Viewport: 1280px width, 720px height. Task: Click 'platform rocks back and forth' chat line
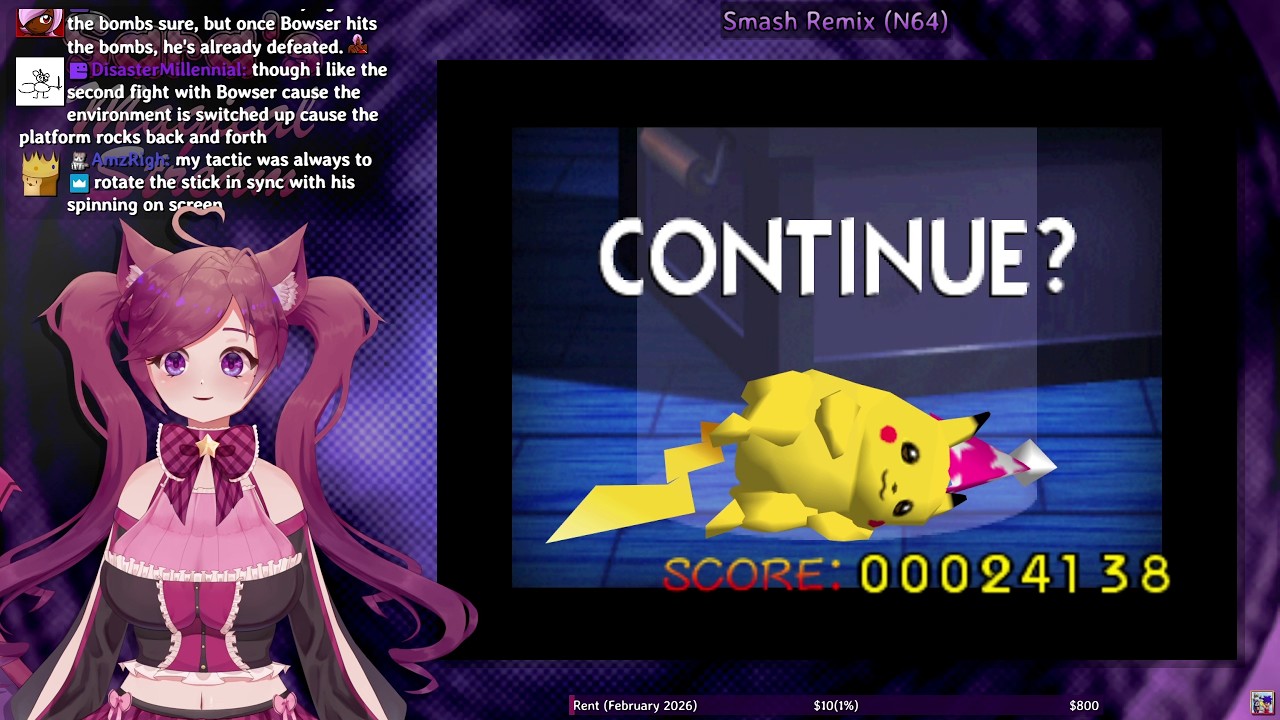click(x=143, y=137)
